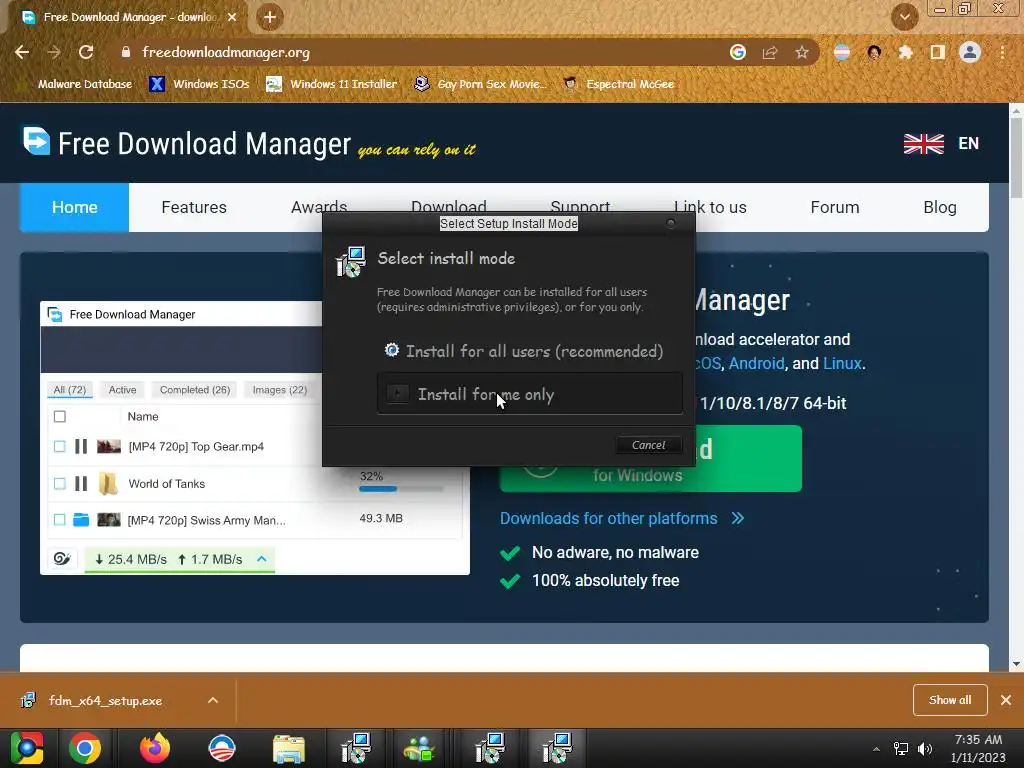1024x768 pixels.
Task: Click the Active filter in preview
Action: coord(122,390)
